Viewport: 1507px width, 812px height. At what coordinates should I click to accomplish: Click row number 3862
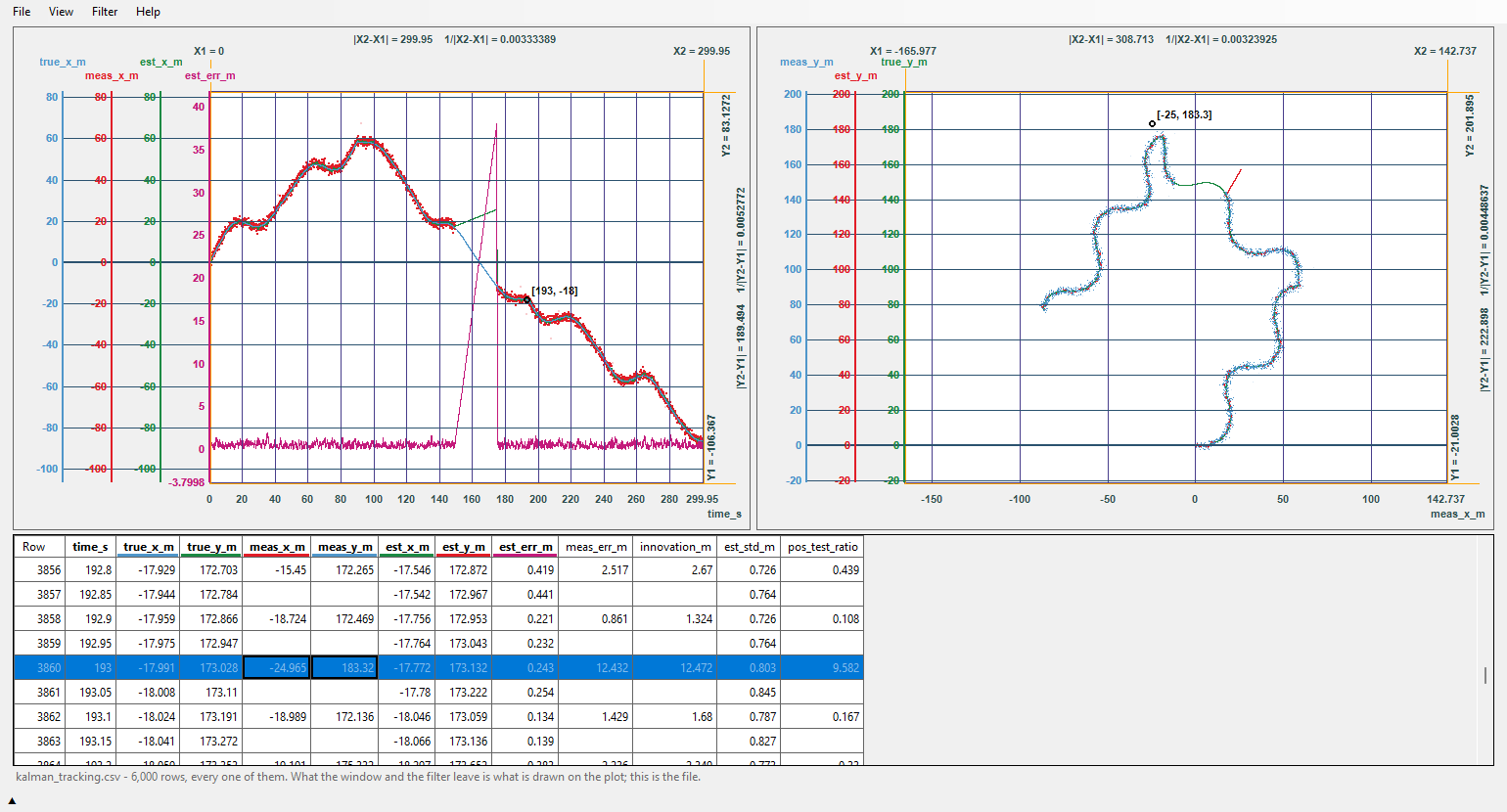point(39,716)
